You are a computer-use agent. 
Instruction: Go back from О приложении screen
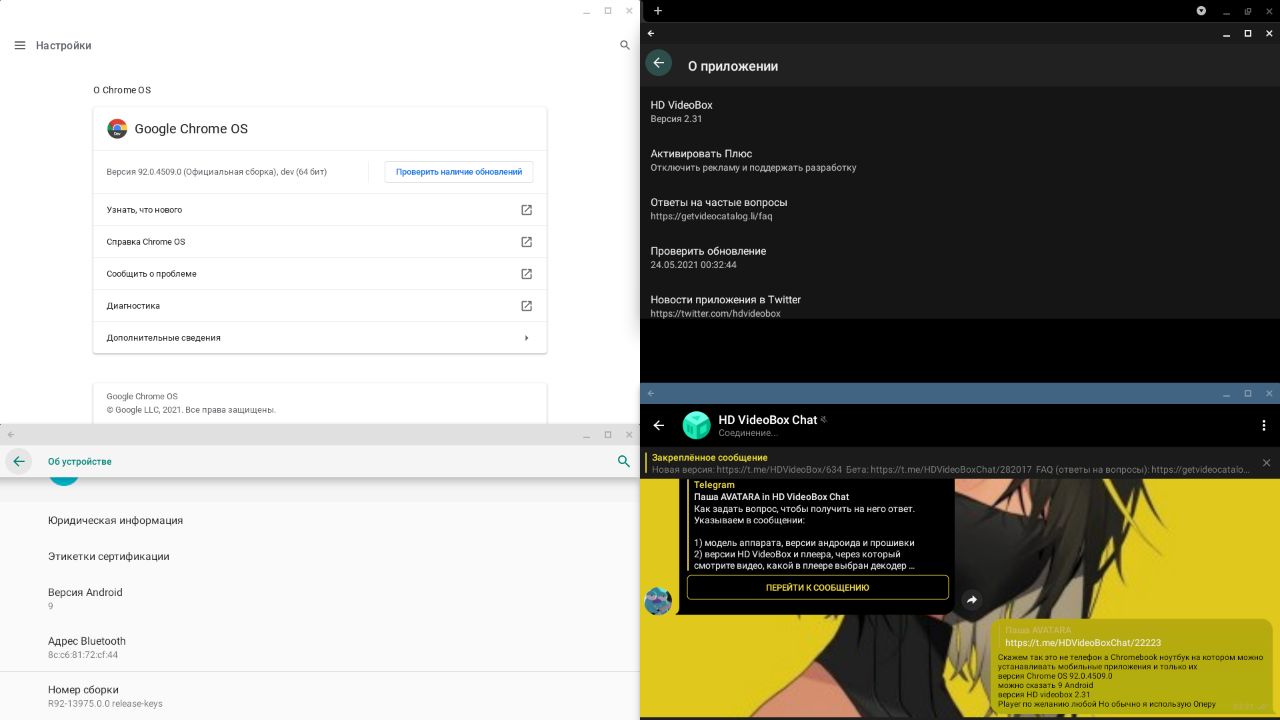(x=658, y=63)
